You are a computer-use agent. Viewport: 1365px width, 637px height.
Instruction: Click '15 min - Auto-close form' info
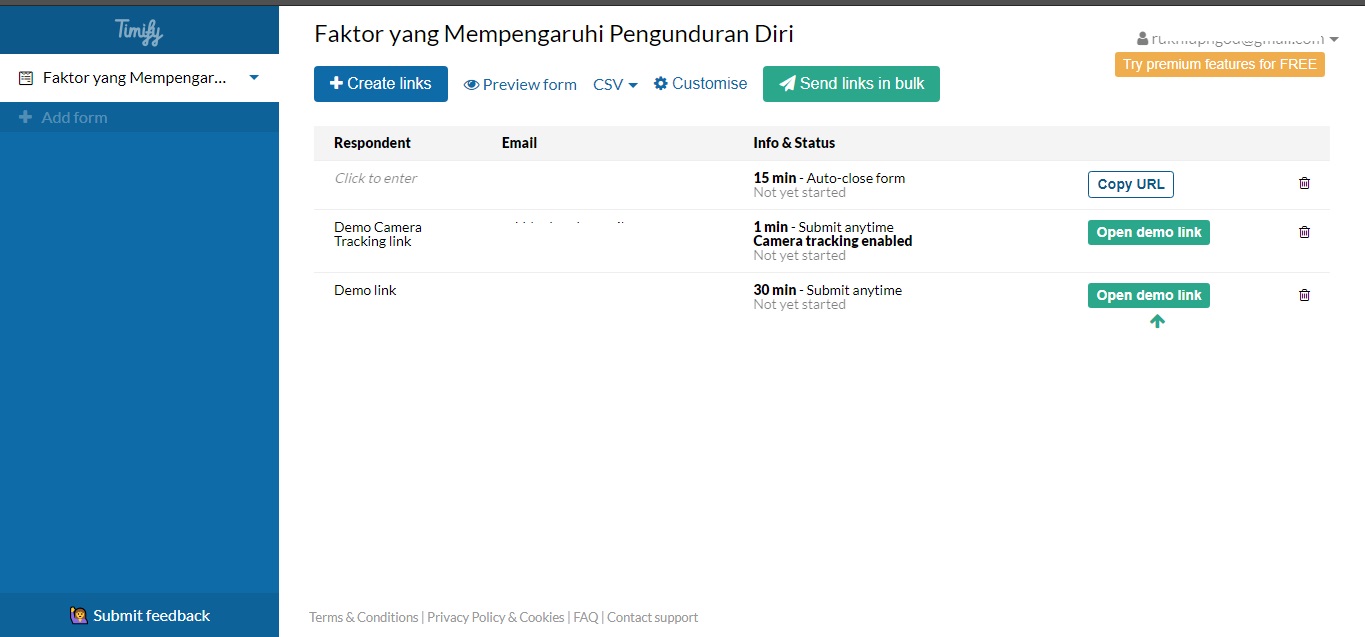coord(829,178)
